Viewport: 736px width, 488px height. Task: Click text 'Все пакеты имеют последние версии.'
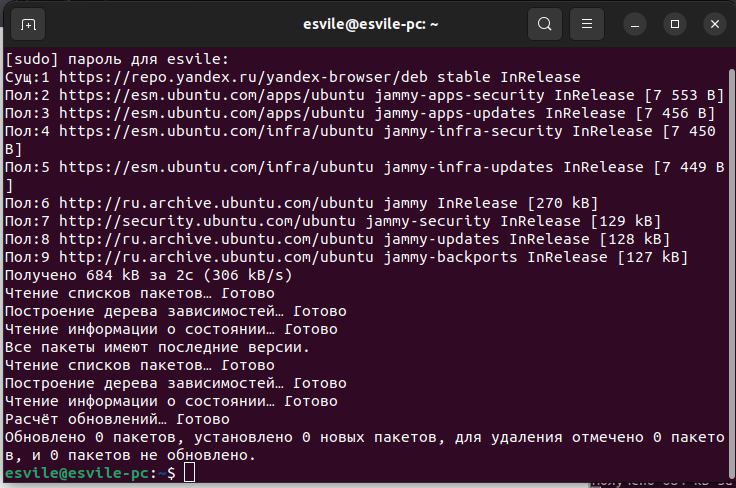pos(157,347)
